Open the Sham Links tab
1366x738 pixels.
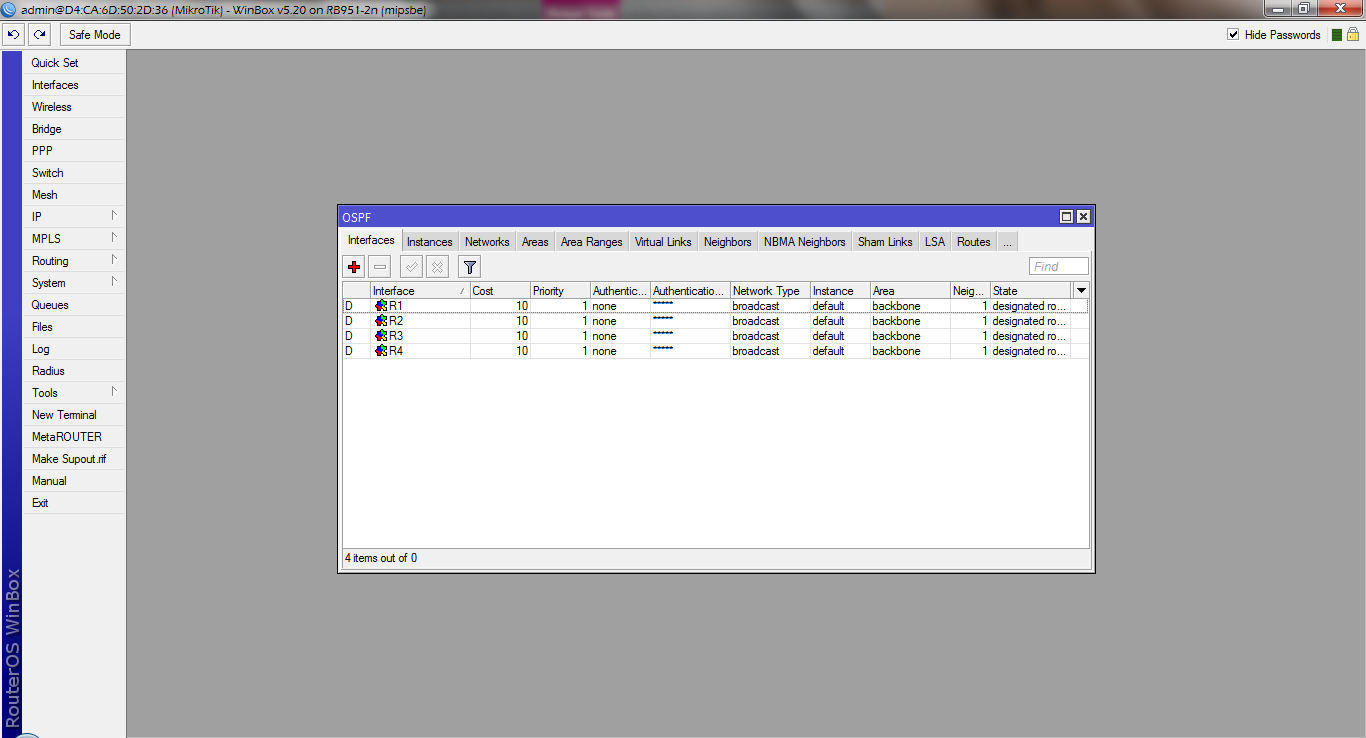(x=885, y=242)
